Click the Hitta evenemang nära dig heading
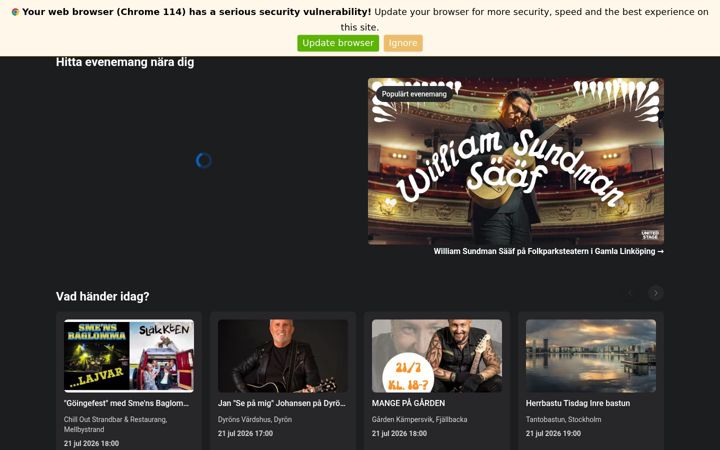The width and height of the screenshot is (720, 450). pos(125,62)
